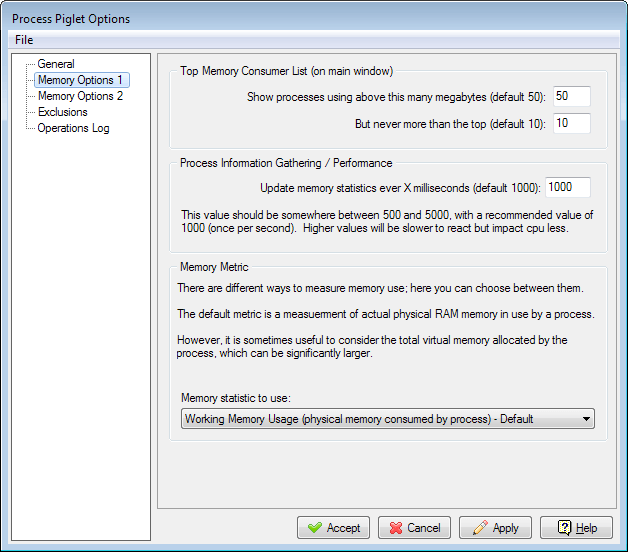The image size is (628, 552).
Task: Click the megabytes threshold field showing 50
Action: (570, 96)
